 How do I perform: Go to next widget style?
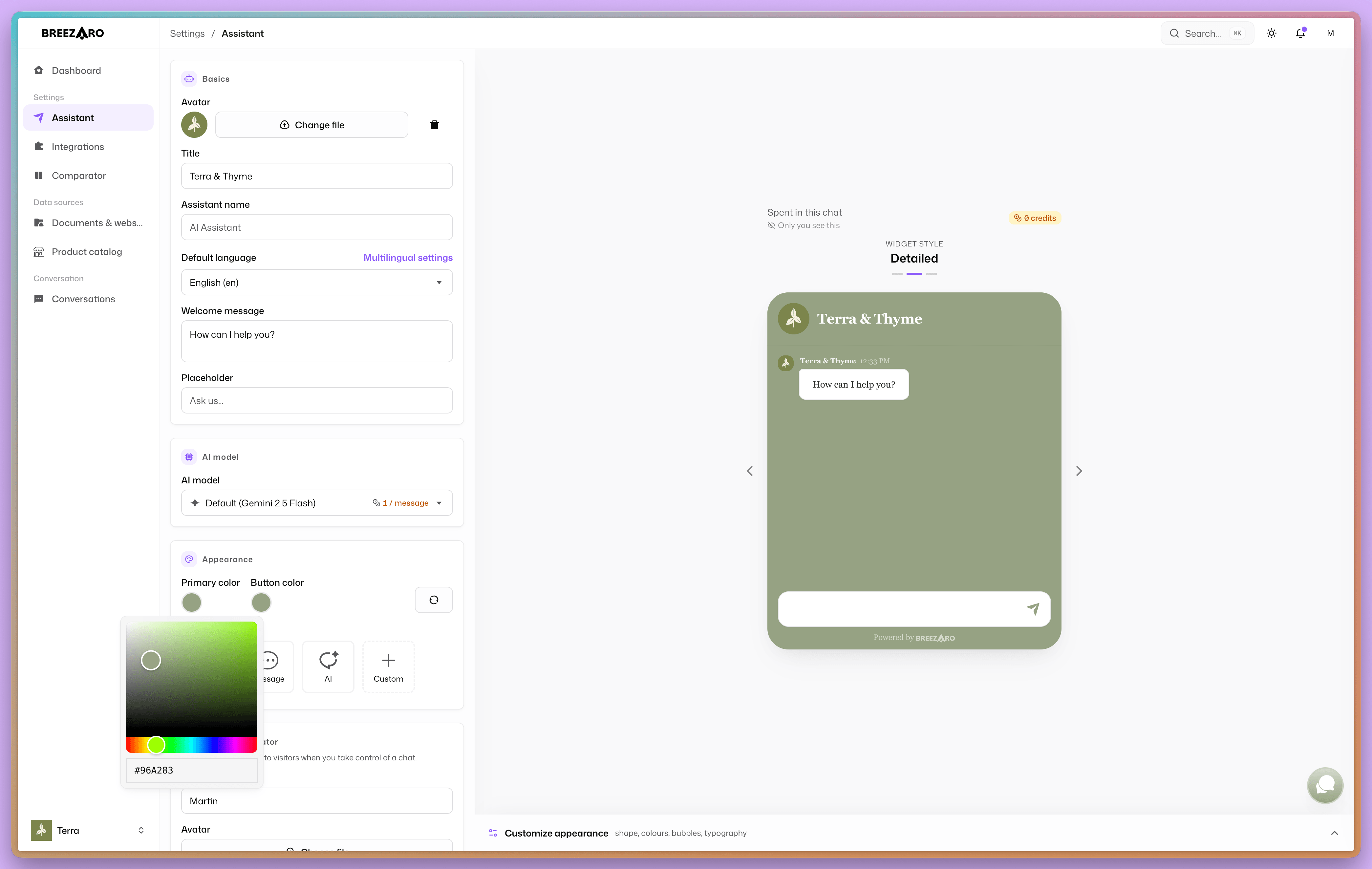(1079, 471)
